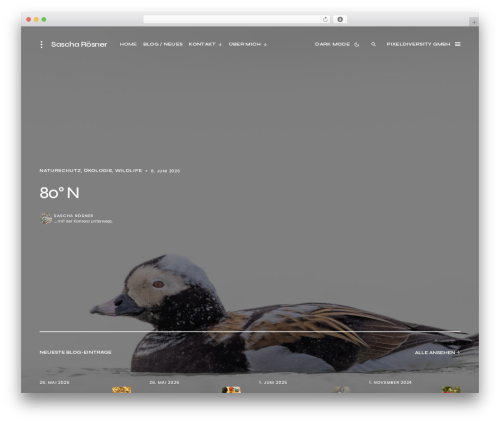This screenshot has height=423, width=500.
Task: Open the blog entry dated 1. November 2024
Action: click(390, 382)
